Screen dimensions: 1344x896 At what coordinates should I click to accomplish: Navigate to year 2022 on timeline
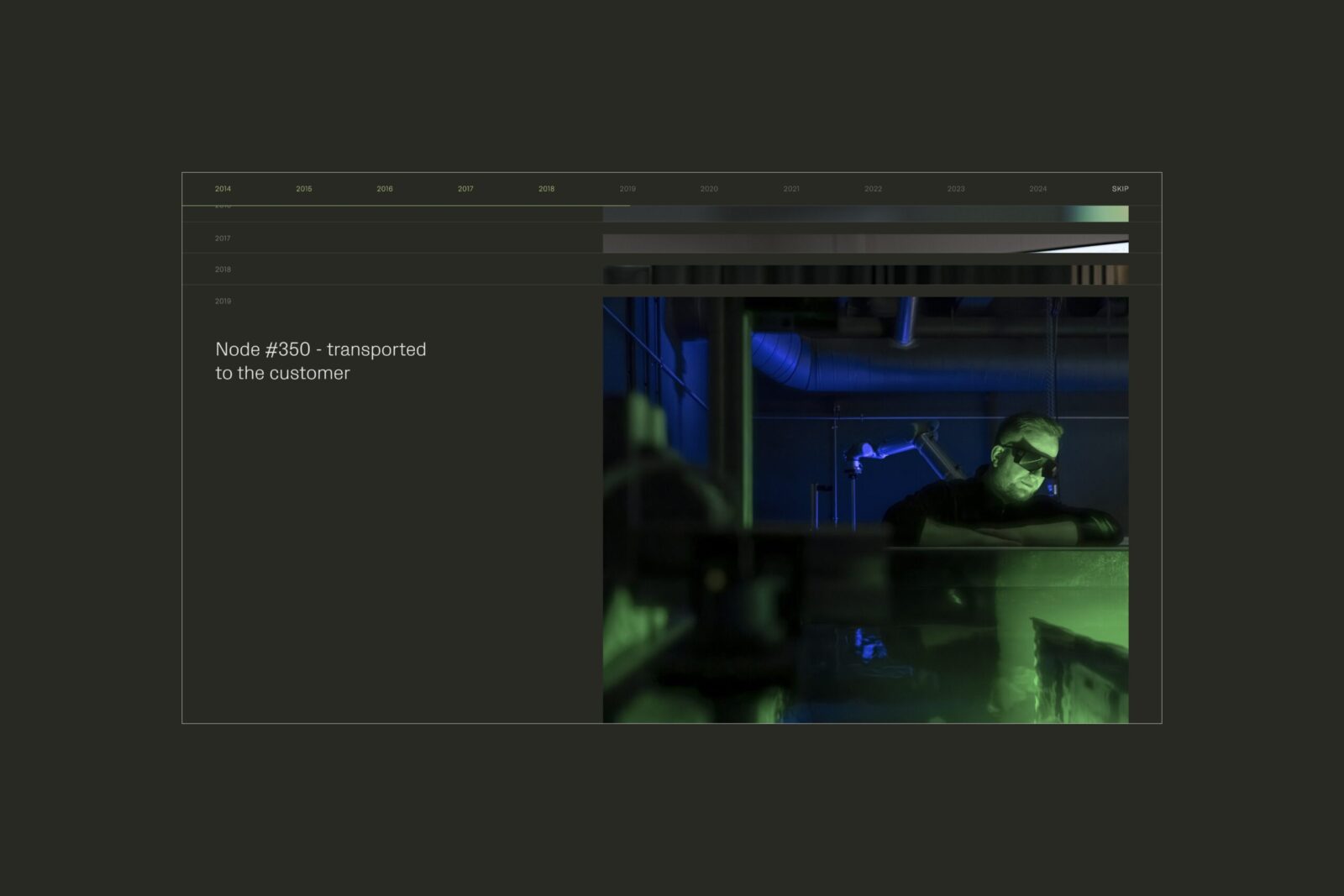(x=873, y=189)
